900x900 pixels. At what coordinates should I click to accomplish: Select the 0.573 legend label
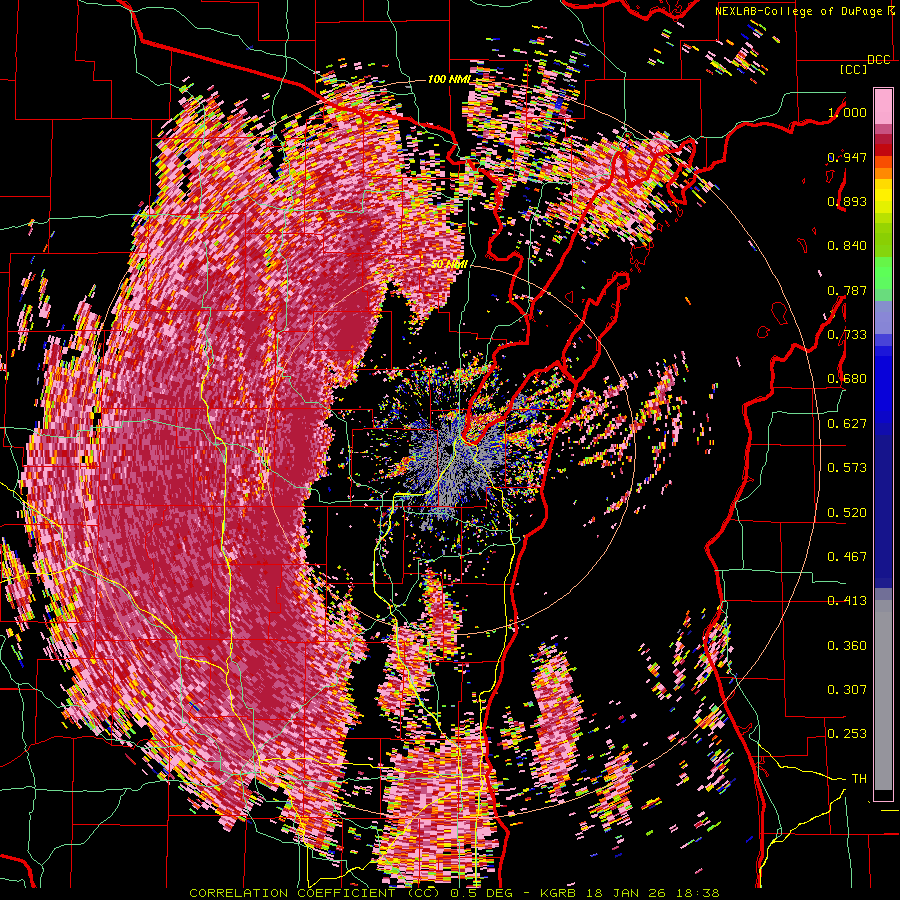[847, 468]
